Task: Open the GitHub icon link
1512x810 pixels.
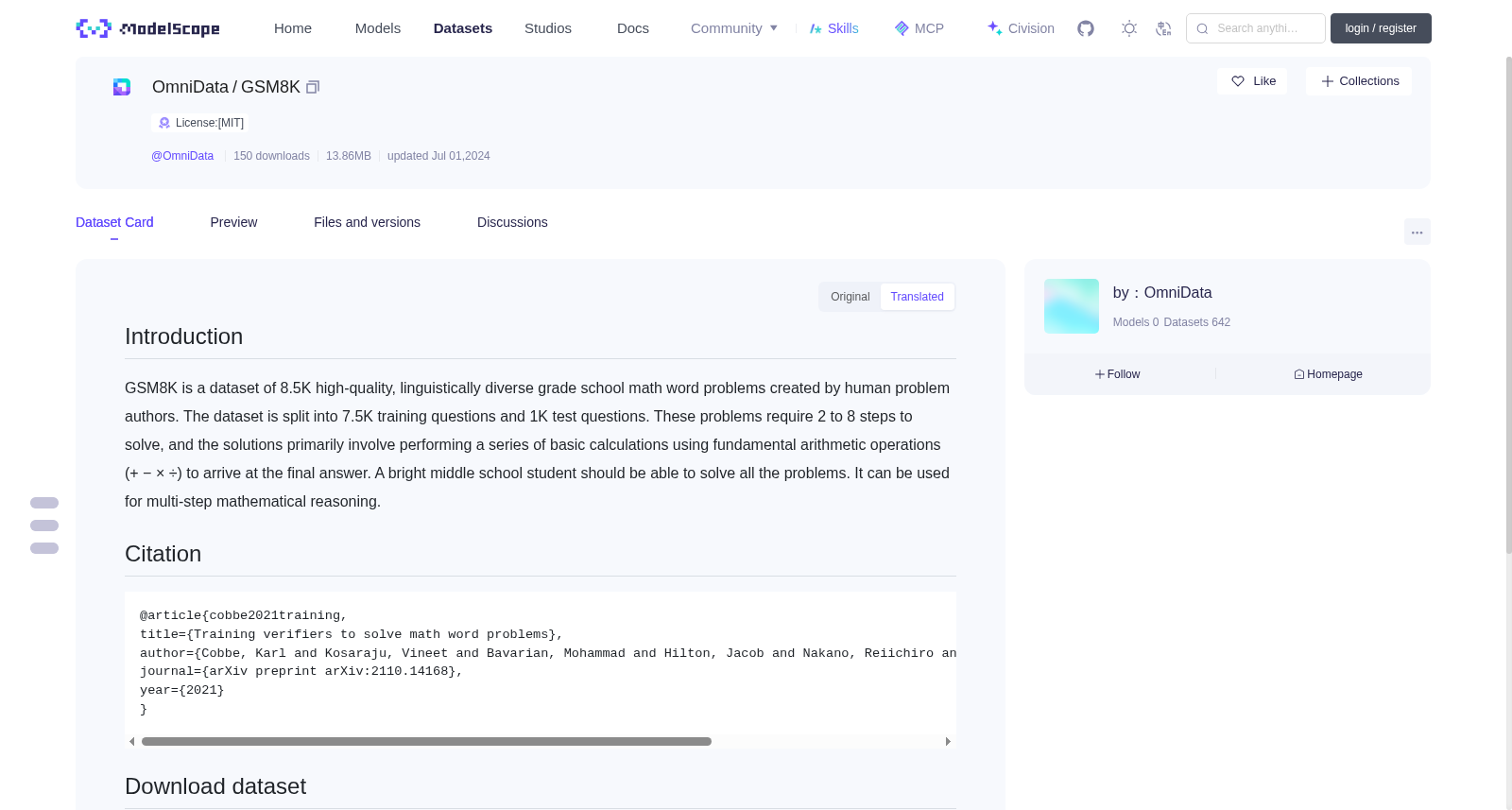Action: [x=1086, y=28]
